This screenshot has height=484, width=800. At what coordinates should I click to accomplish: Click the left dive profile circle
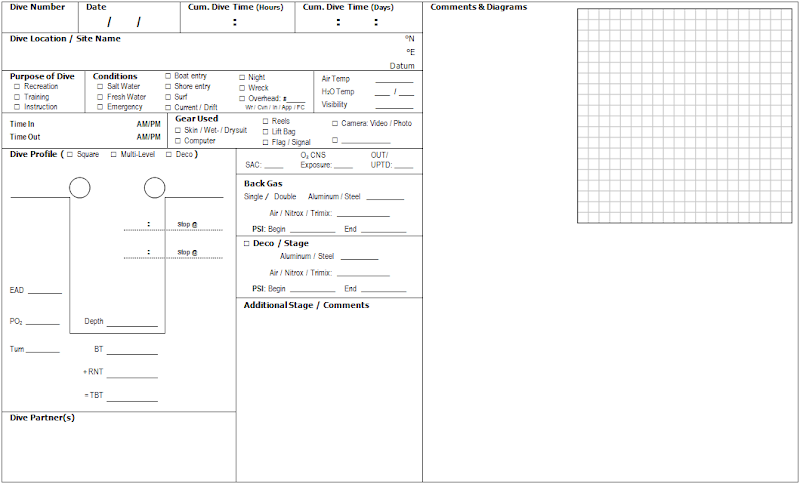point(80,188)
